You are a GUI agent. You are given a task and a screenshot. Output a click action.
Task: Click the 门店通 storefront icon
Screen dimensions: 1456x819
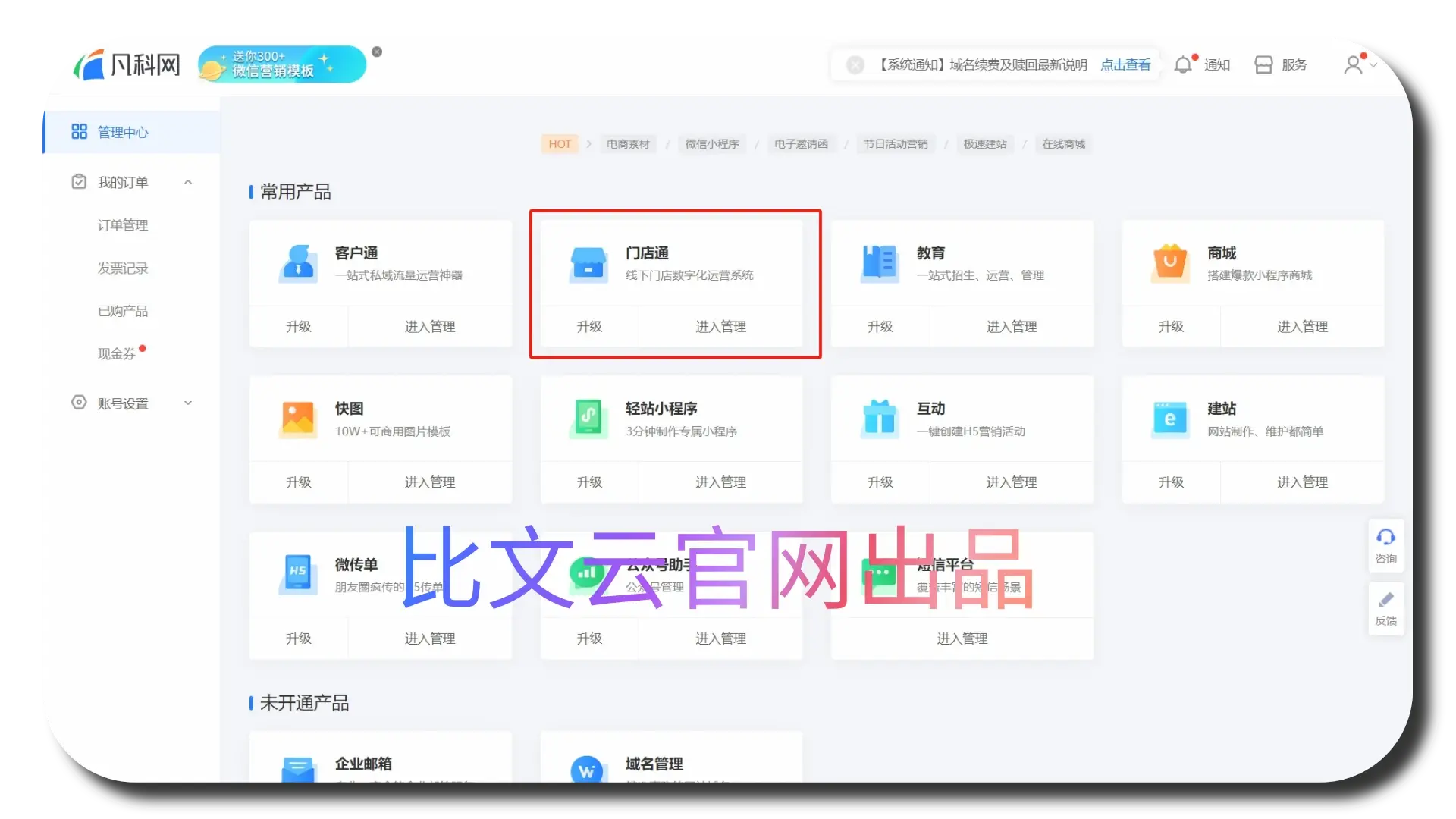coord(588,264)
